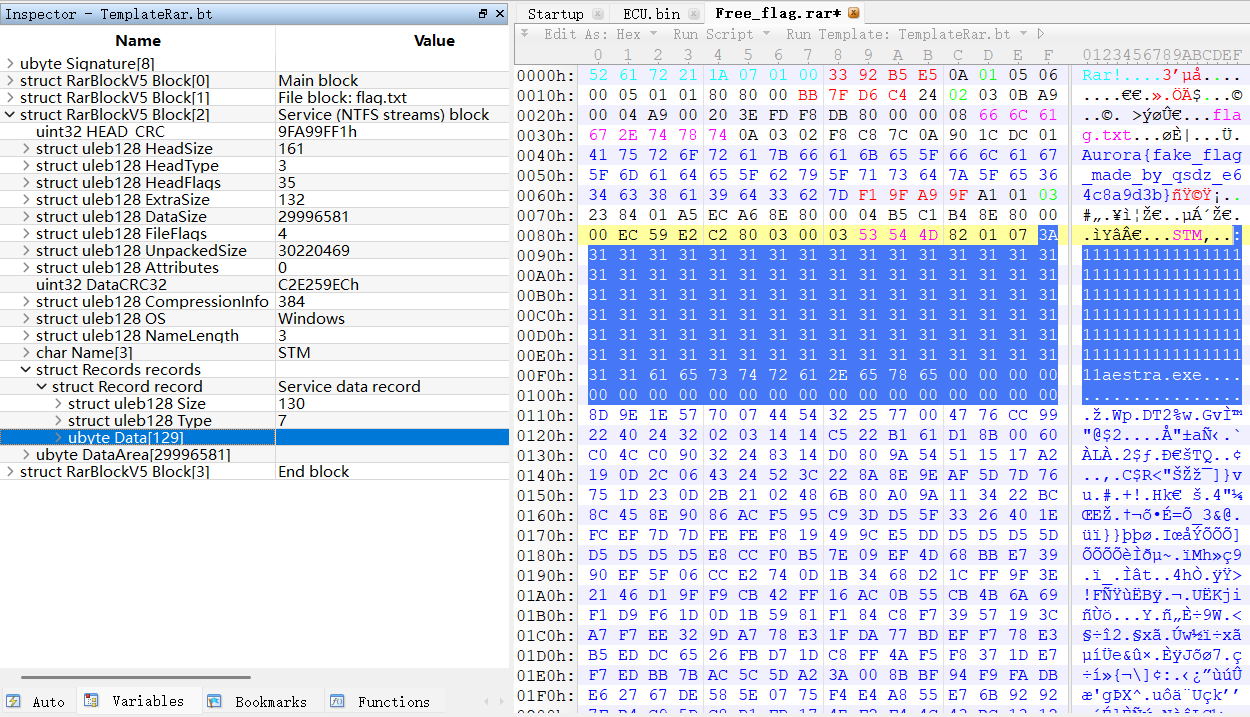This screenshot has height=717, width=1250.
Task: Click the Bookmarks flag icon
Action: (214, 702)
